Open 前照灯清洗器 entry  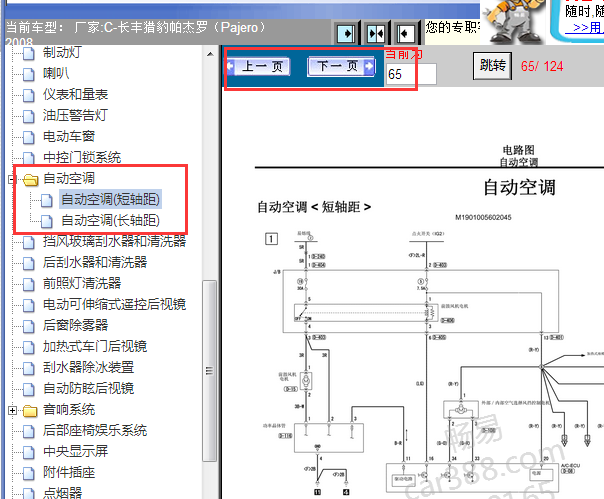[82, 283]
